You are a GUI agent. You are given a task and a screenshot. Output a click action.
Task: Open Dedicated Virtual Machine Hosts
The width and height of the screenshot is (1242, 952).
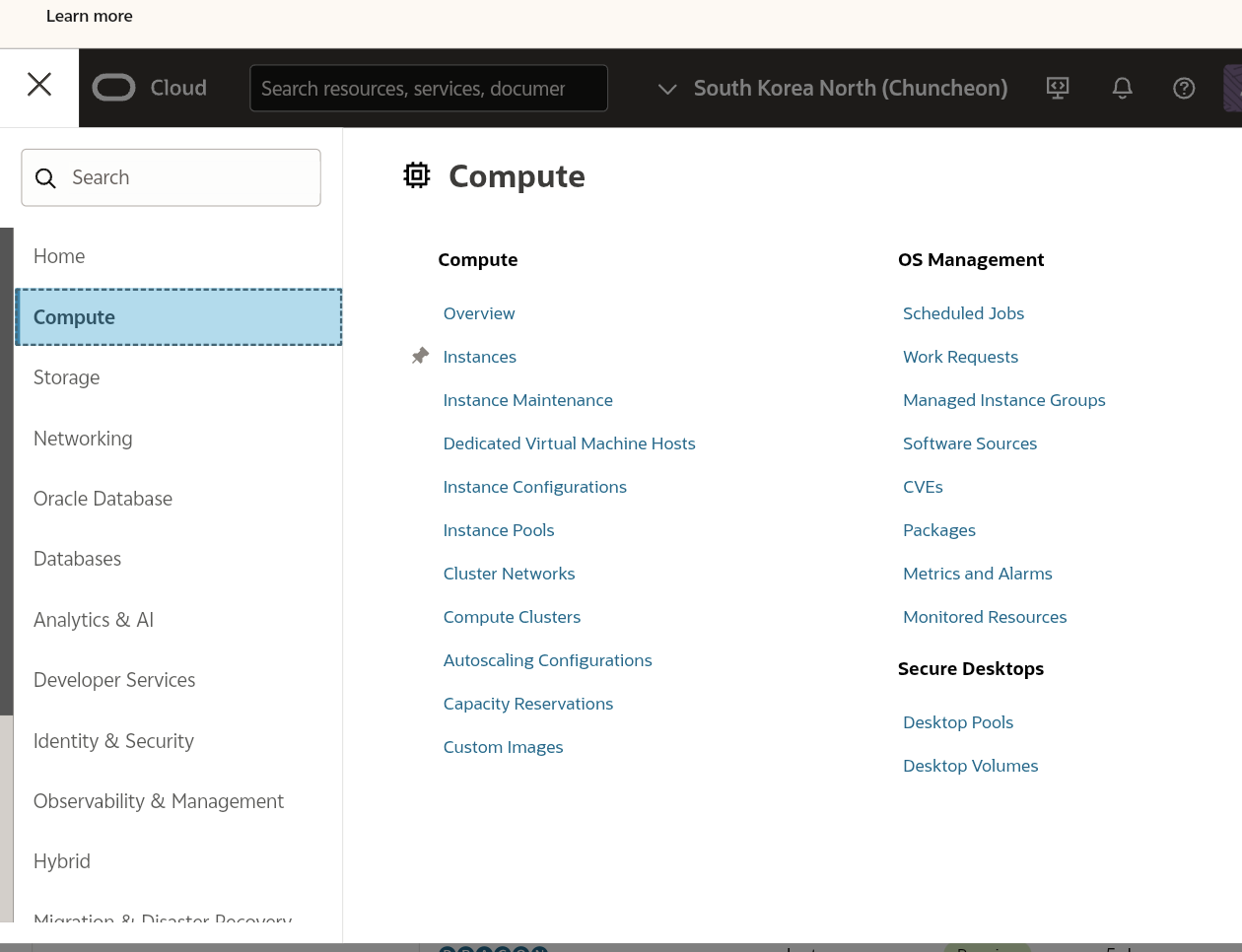(x=570, y=443)
